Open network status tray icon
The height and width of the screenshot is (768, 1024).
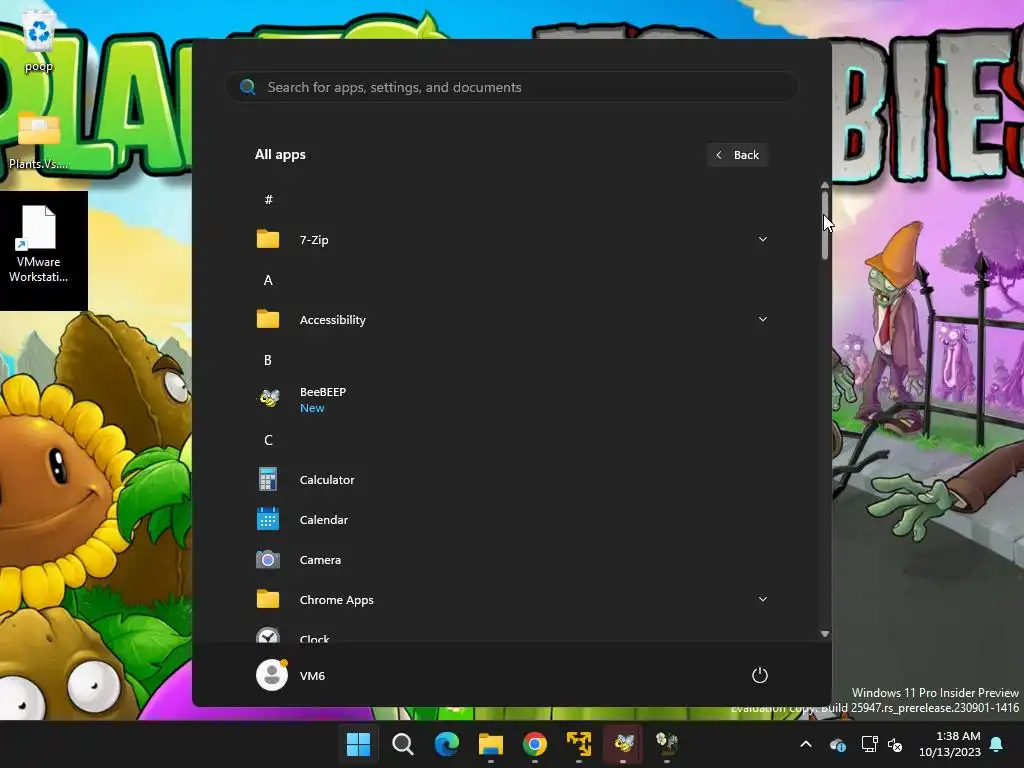(x=869, y=744)
